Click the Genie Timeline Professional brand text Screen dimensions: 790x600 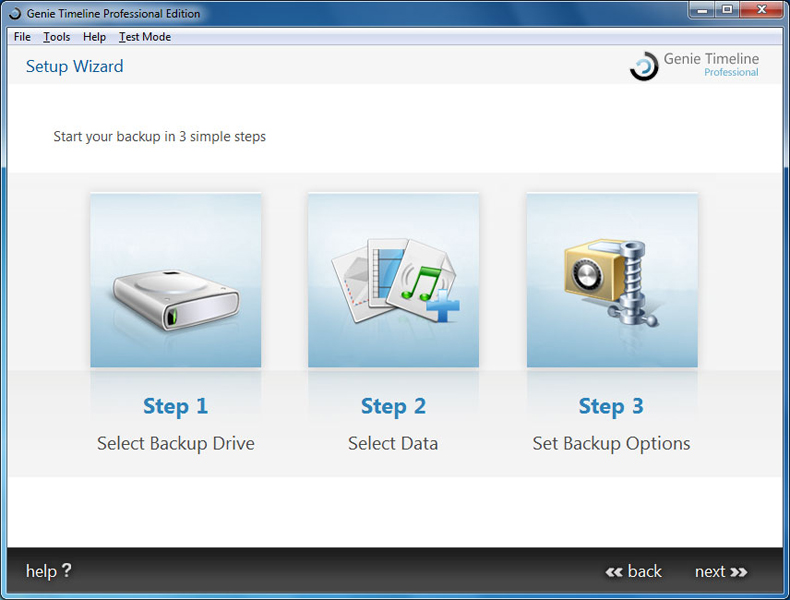click(711, 65)
